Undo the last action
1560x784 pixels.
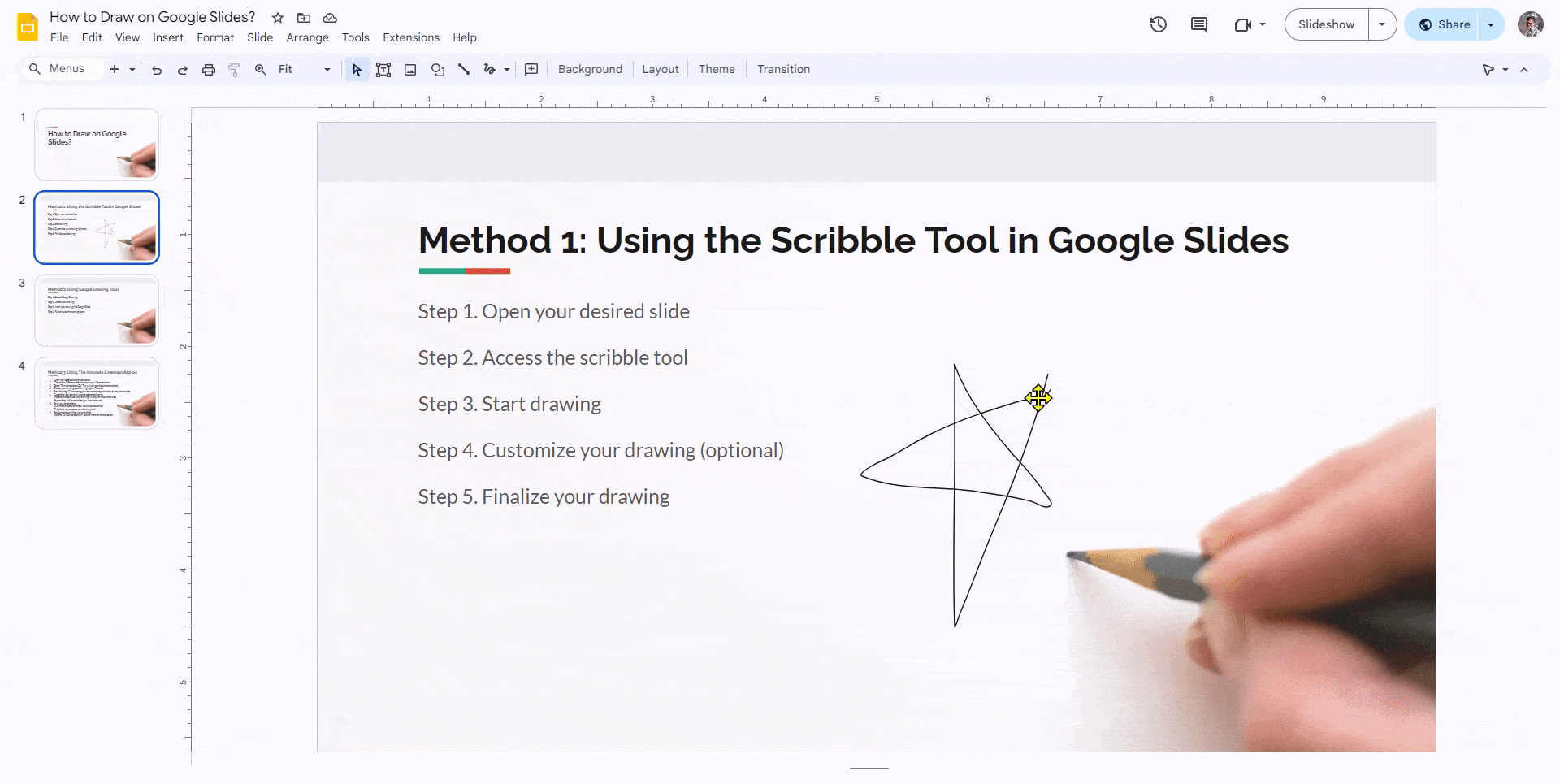157,69
